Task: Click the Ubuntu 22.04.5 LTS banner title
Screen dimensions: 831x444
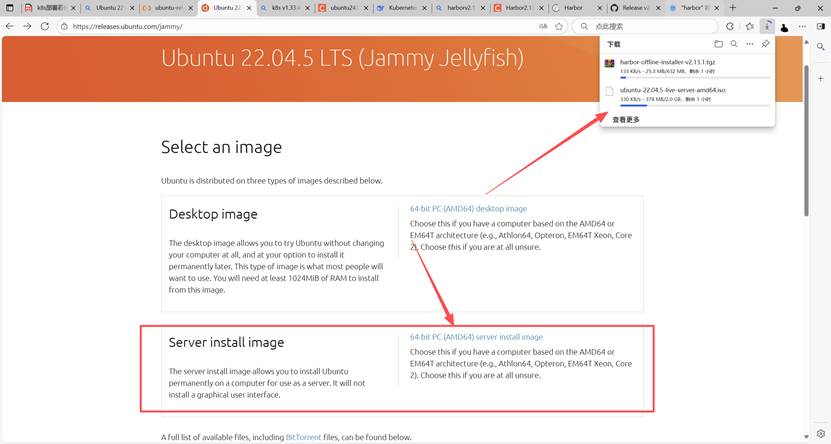Action: 342,58
